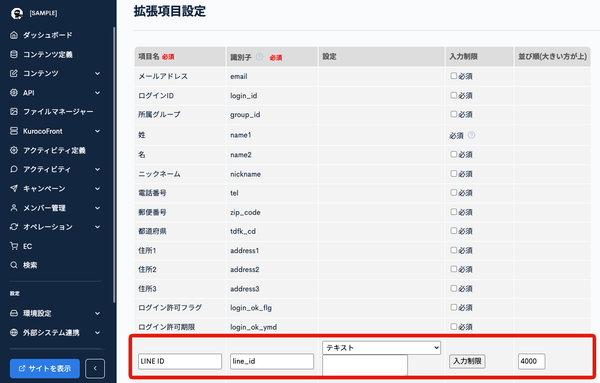Expand the メンバー管理 menu chevron
600x383 pixels.
click(x=98, y=208)
